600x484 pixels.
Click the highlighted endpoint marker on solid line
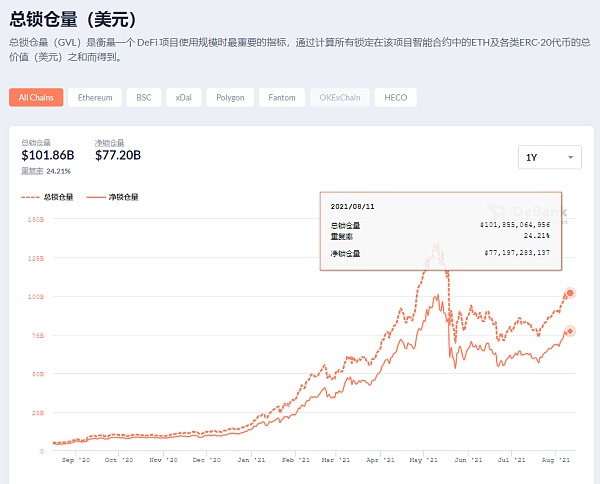[570, 331]
